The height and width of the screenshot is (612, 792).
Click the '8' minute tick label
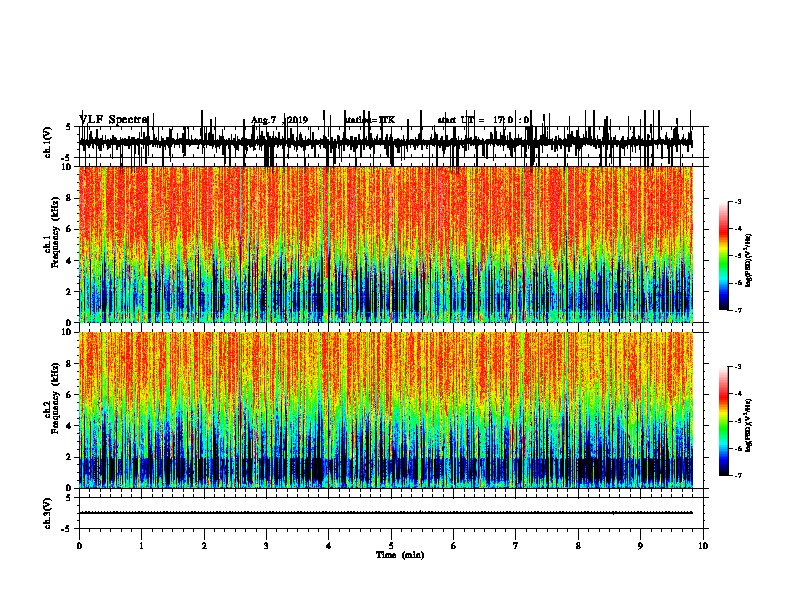578,546
